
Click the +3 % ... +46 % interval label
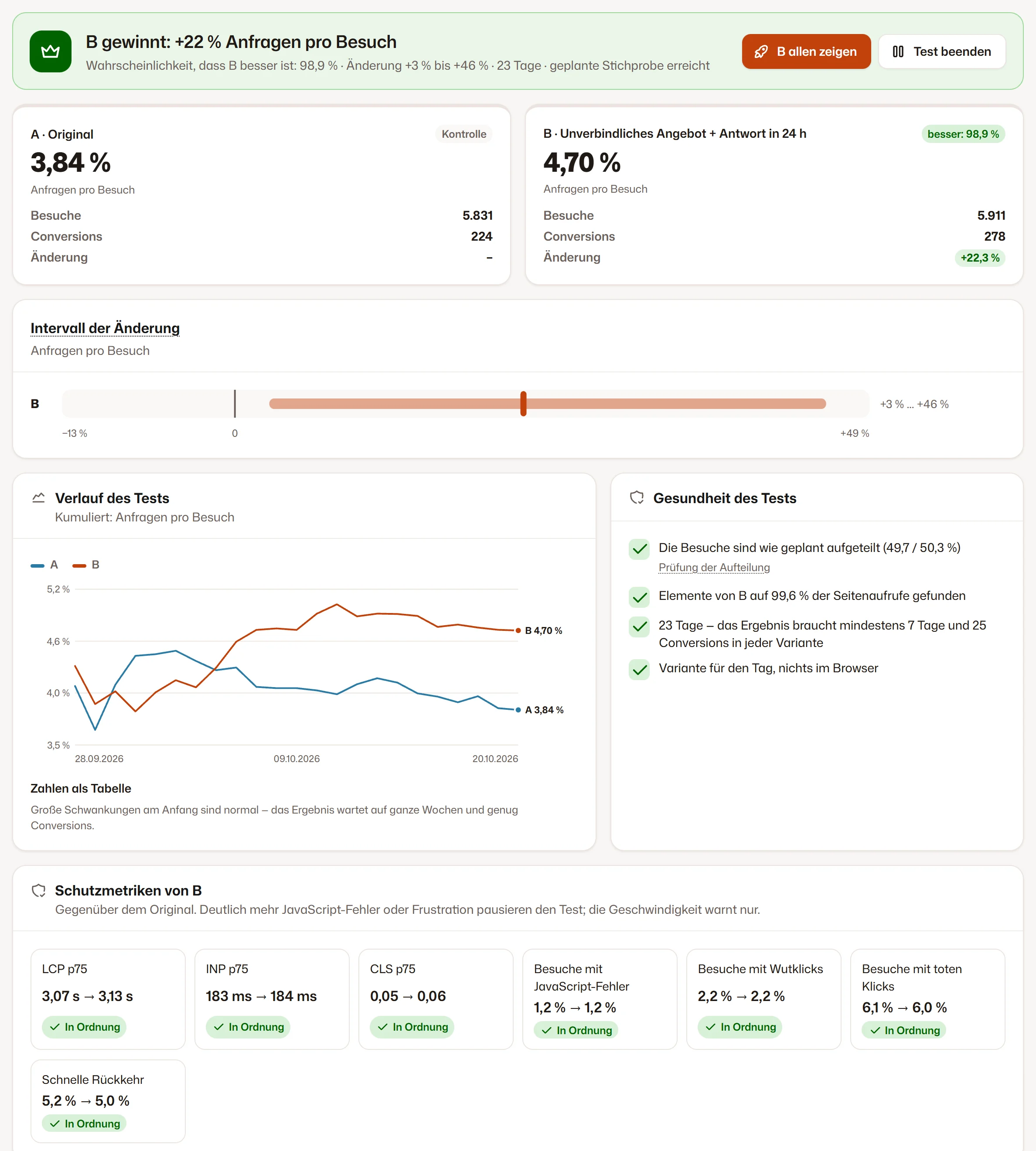click(914, 404)
